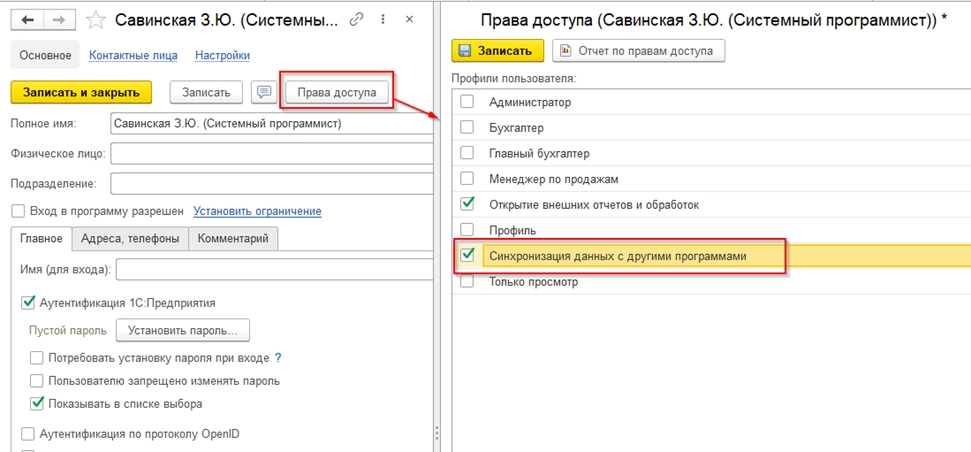Toggle Вход в программу разрешен checkbox

point(17,211)
